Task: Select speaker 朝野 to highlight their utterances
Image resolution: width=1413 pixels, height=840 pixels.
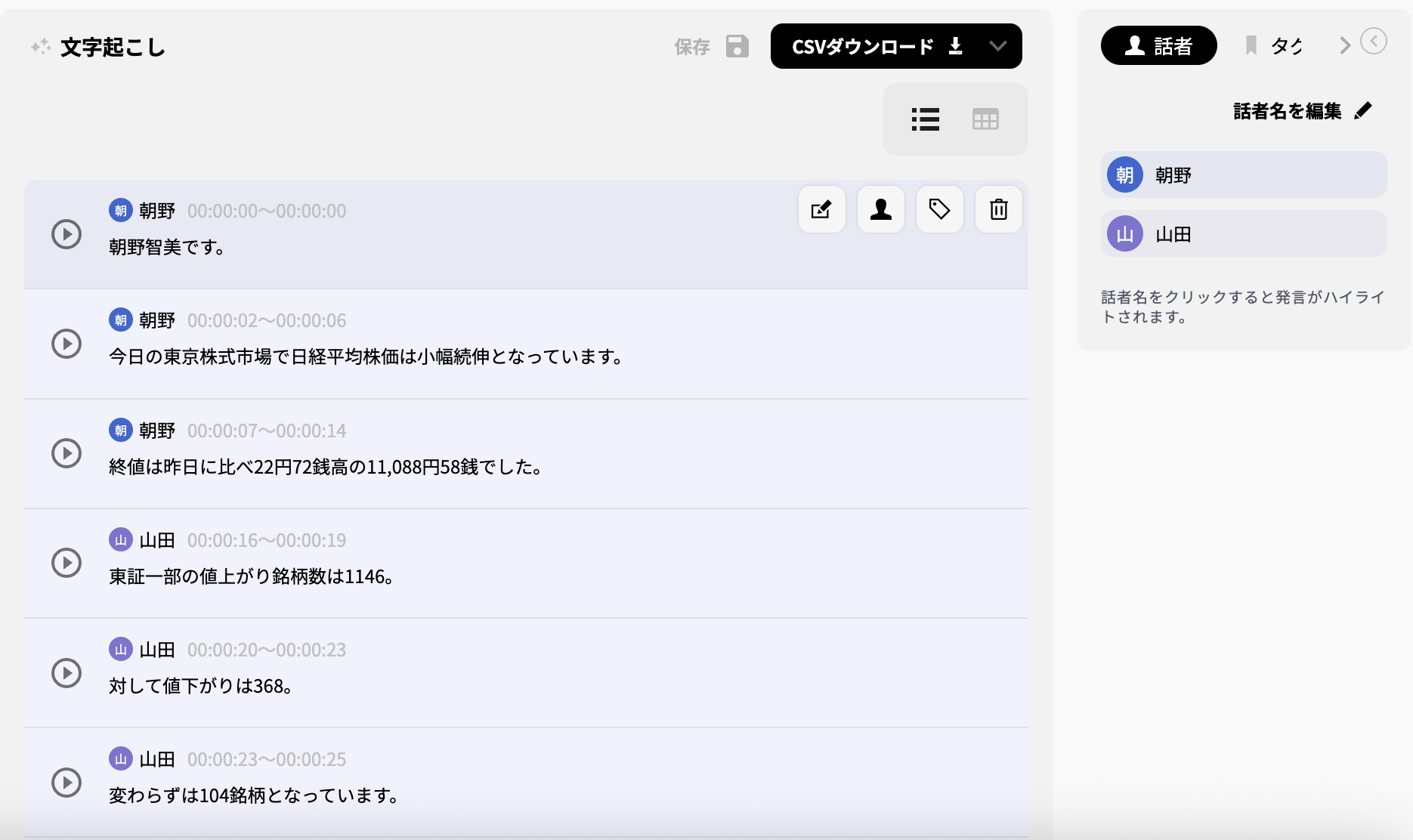Action: pyautogui.click(x=1242, y=174)
